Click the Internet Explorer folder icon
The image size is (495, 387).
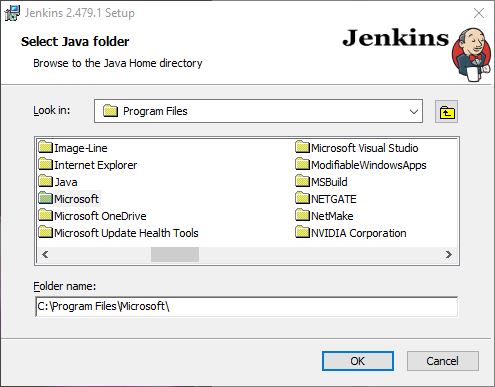point(46,164)
